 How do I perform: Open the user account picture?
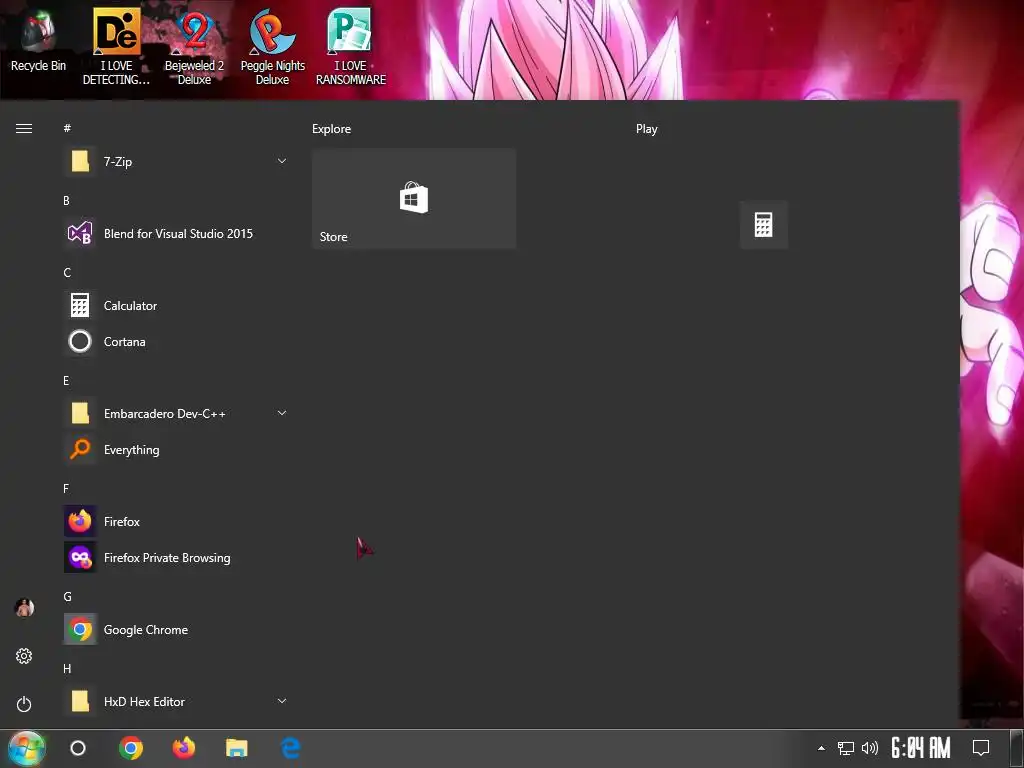point(24,608)
